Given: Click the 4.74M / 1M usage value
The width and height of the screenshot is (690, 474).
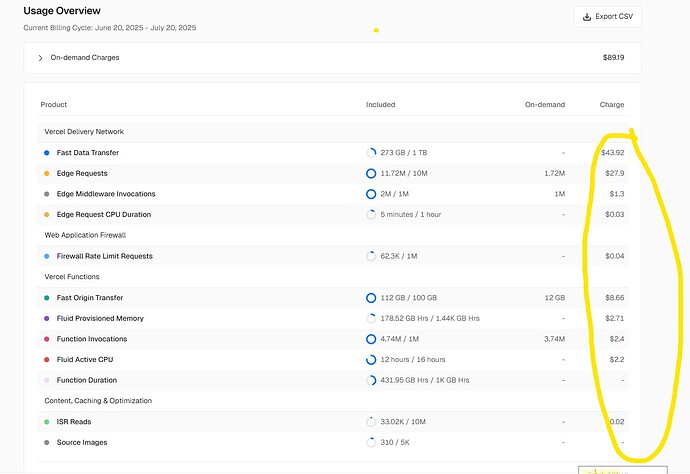Looking at the screenshot, I should [400, 339].
